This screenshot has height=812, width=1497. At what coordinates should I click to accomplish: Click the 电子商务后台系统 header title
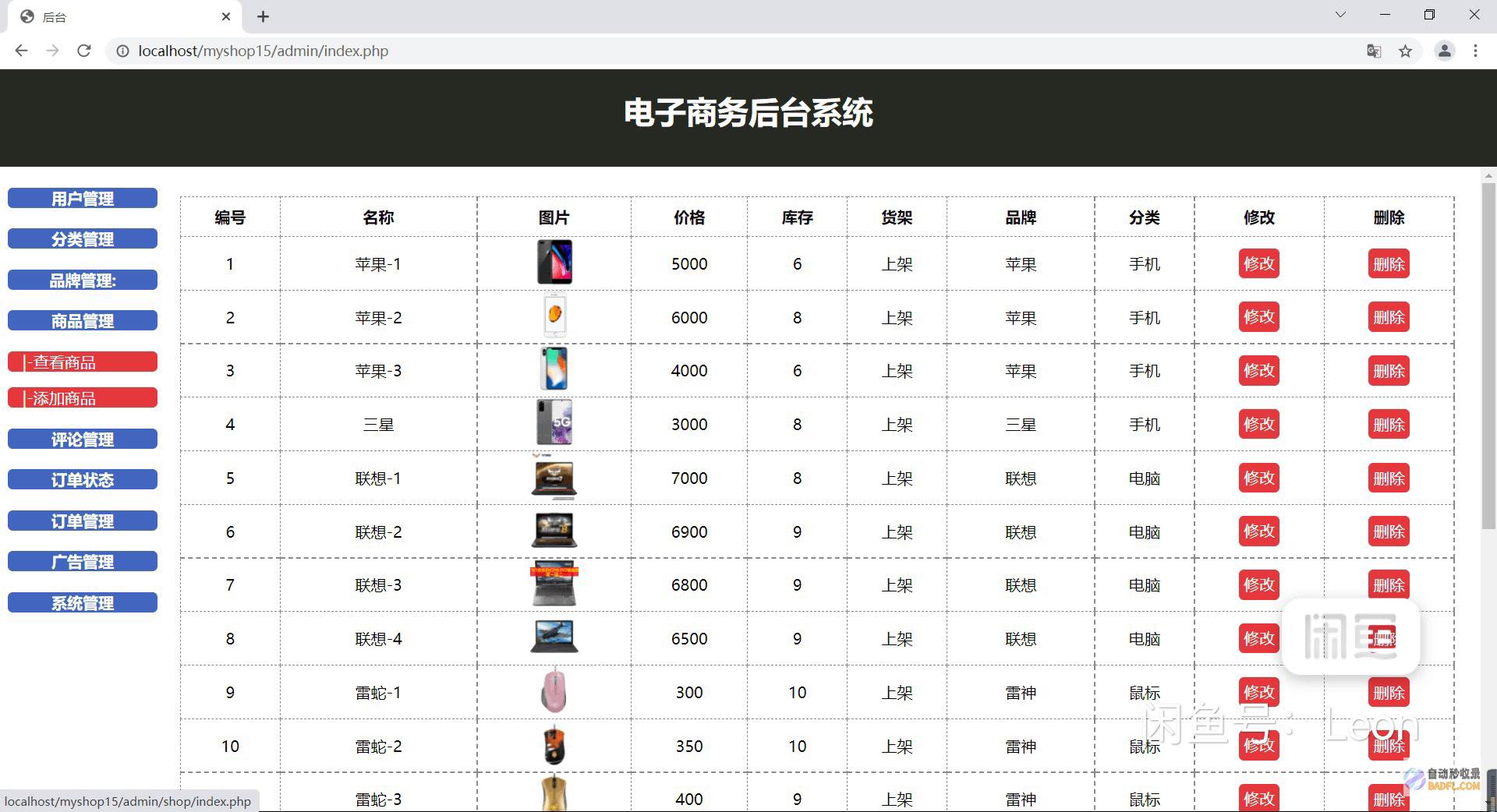(748, 113)
